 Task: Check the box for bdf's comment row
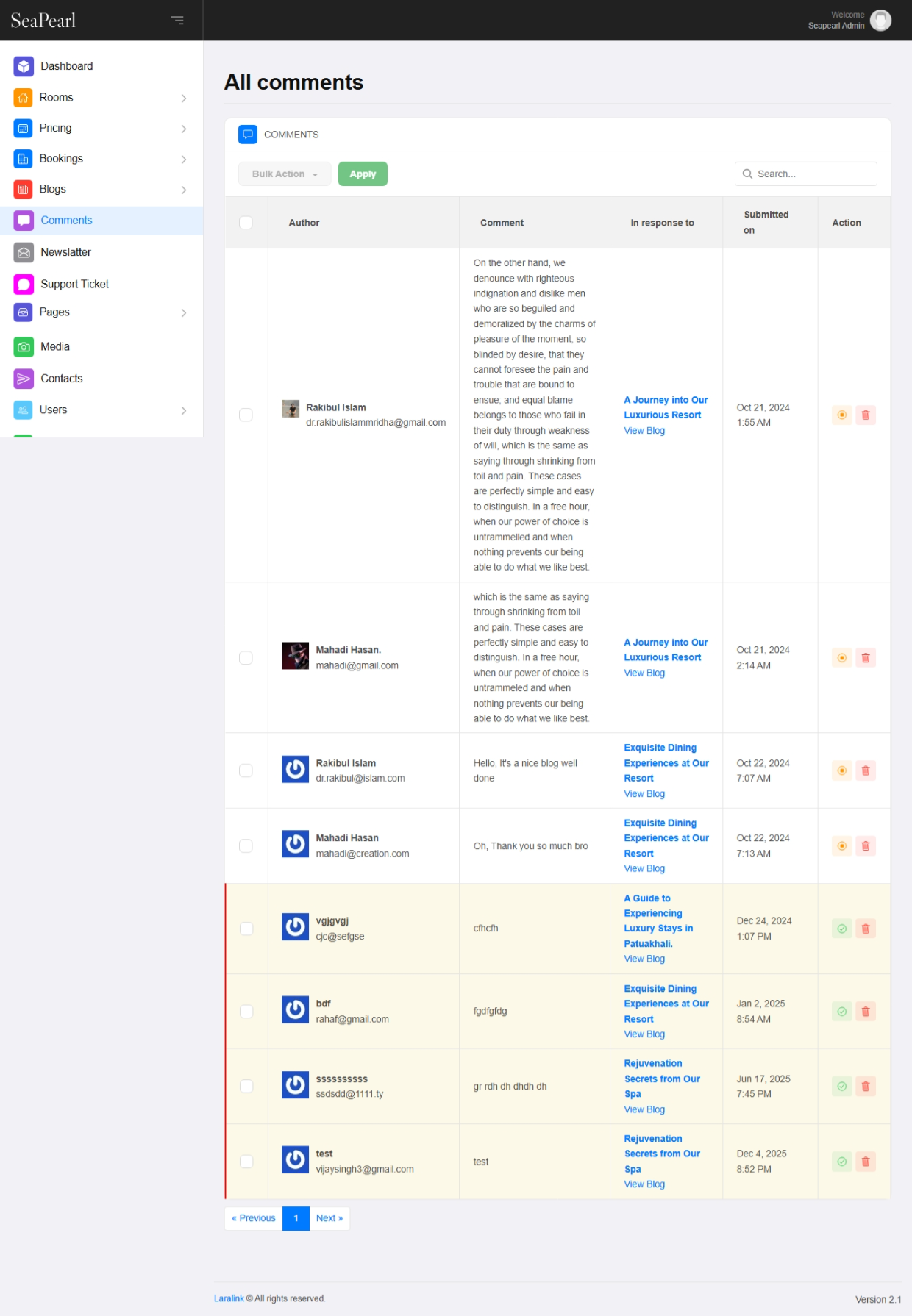[246, 1012]
